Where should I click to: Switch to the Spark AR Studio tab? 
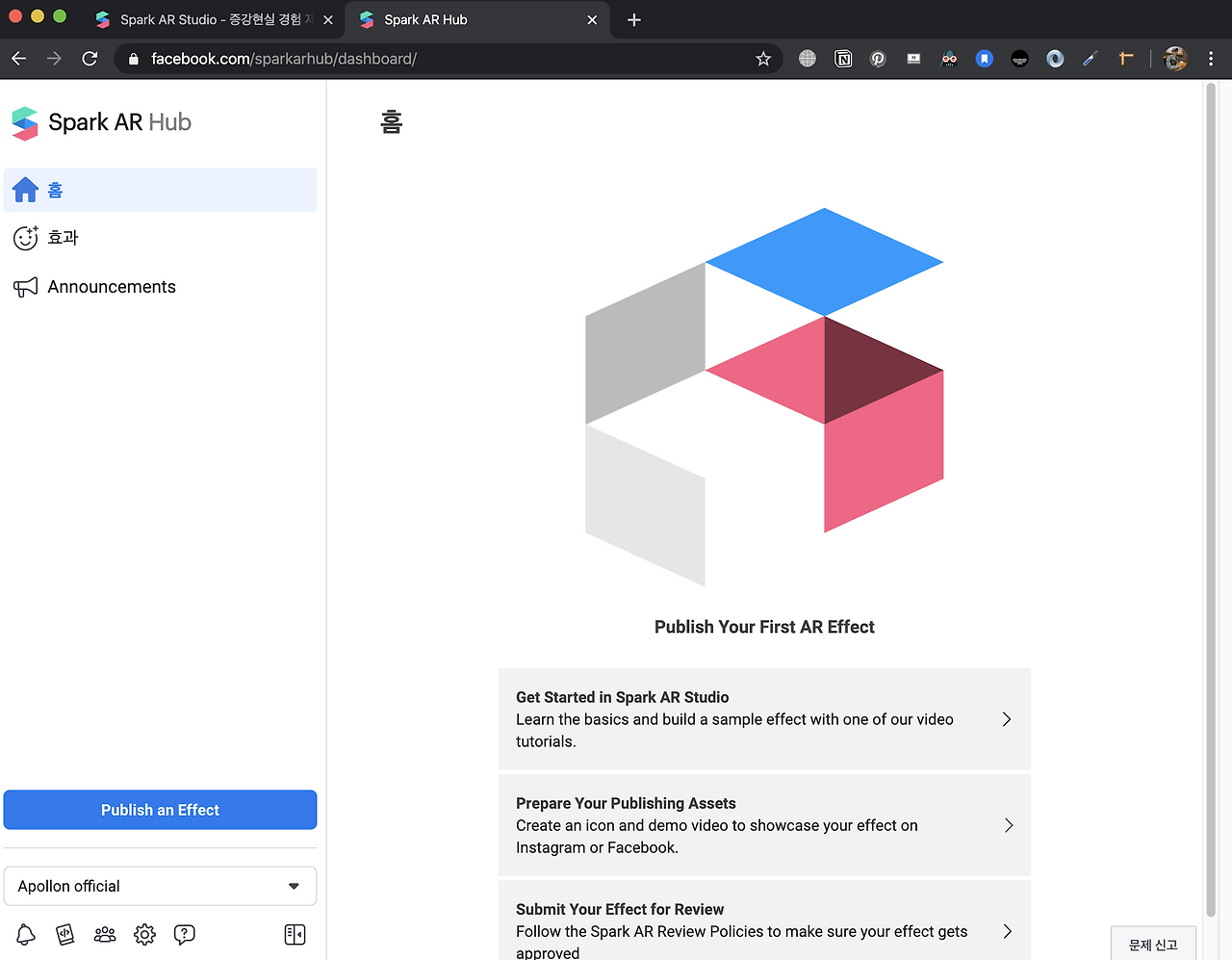[214, 20]
